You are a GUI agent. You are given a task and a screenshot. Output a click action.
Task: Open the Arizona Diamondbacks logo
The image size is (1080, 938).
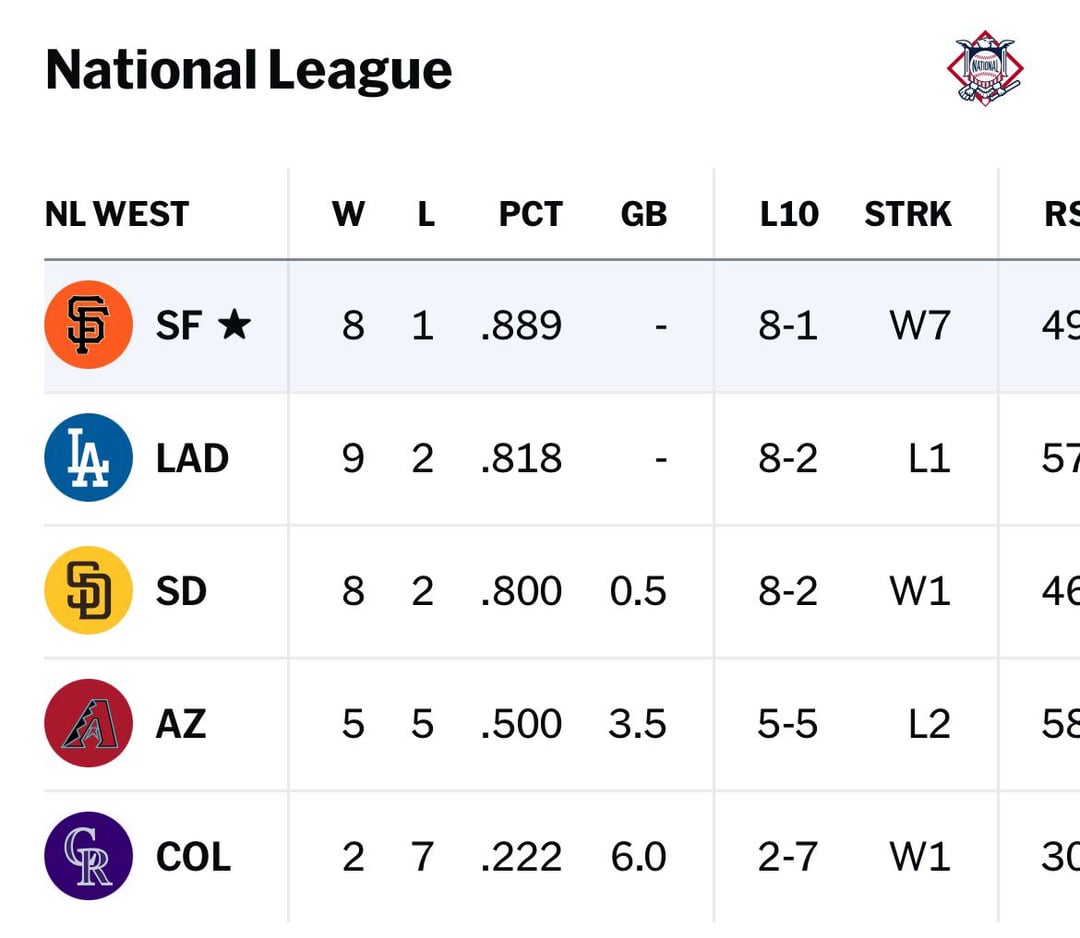pos(88,723)
